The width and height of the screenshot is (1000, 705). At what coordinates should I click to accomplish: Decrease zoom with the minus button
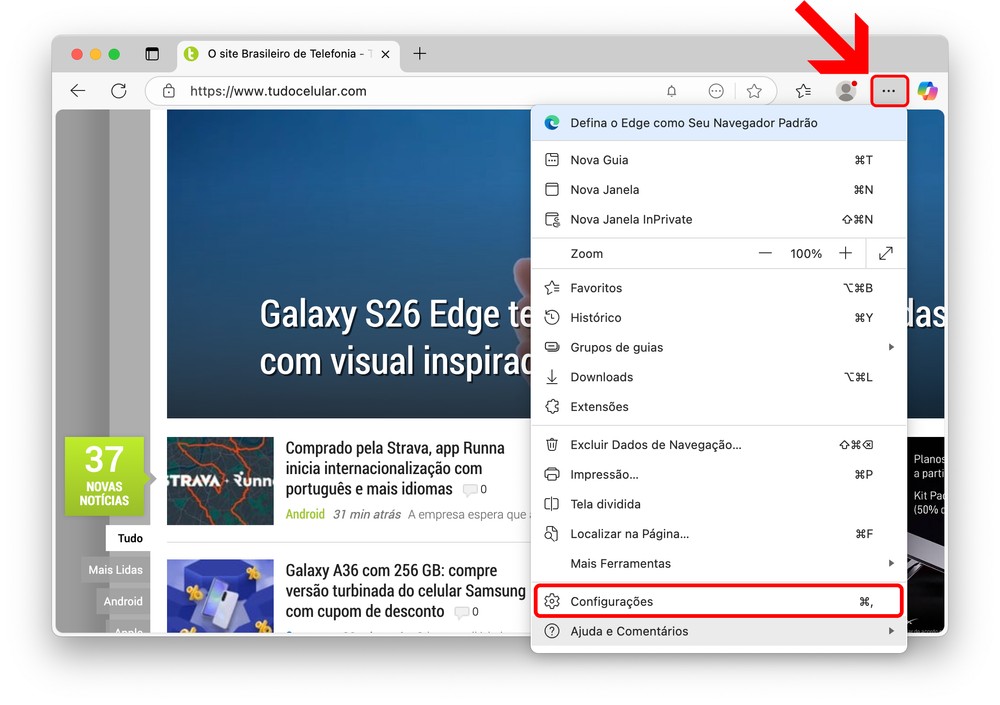click(765, 253)
